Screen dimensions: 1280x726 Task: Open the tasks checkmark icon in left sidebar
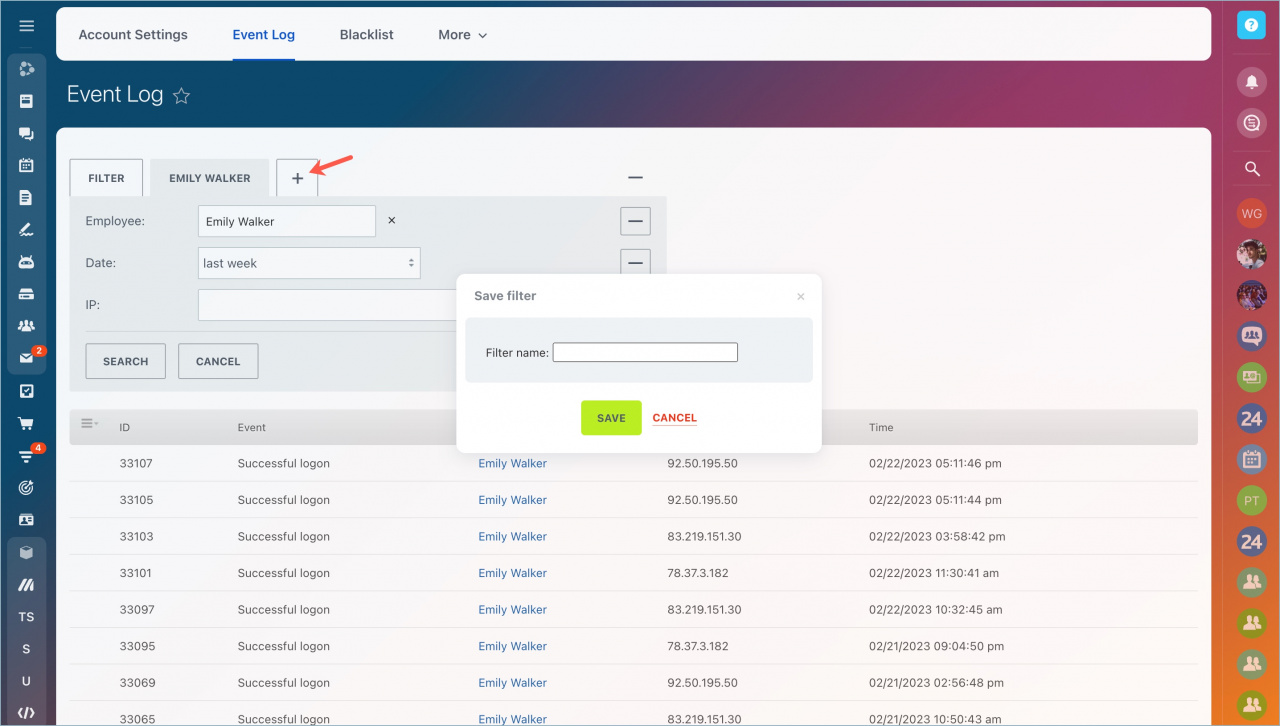pyautogui.click(x=27, y=391)
